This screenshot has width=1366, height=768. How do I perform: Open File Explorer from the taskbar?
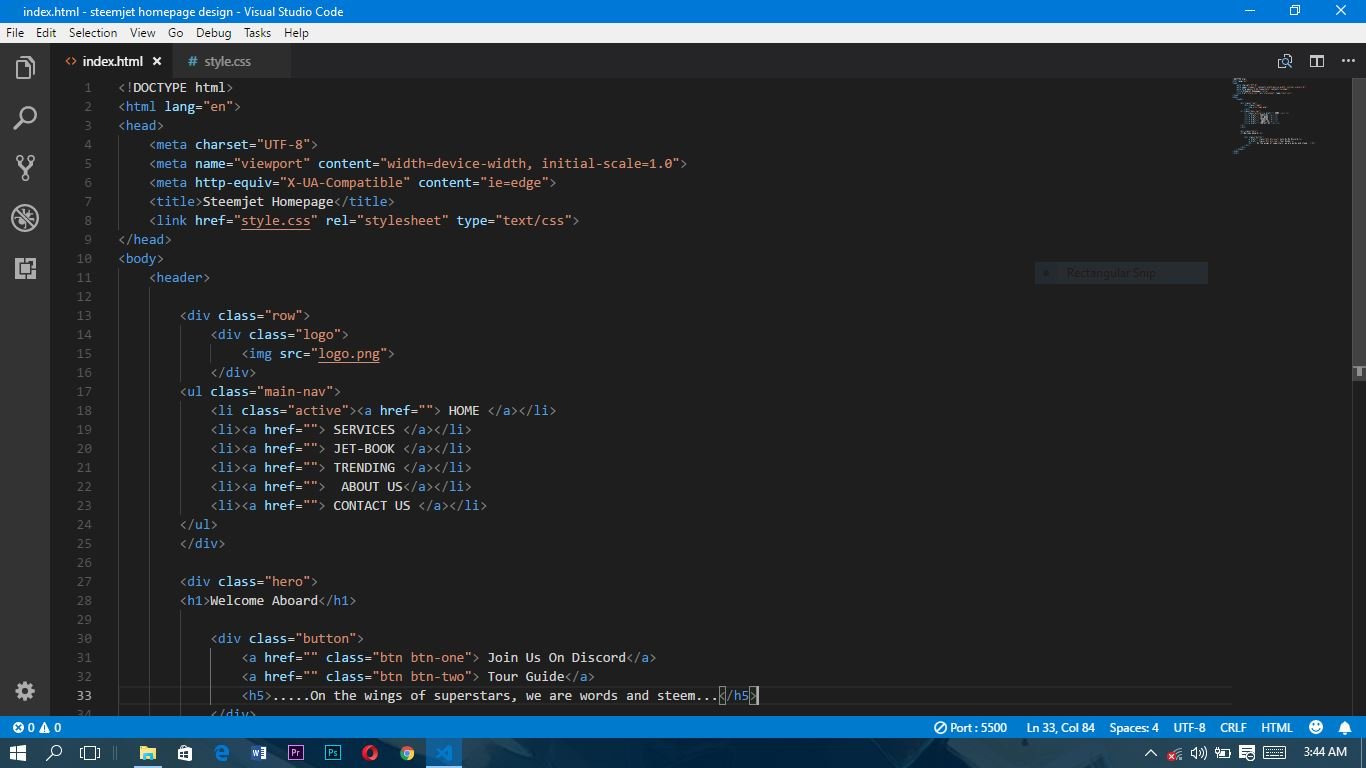(x=148, y=753)
